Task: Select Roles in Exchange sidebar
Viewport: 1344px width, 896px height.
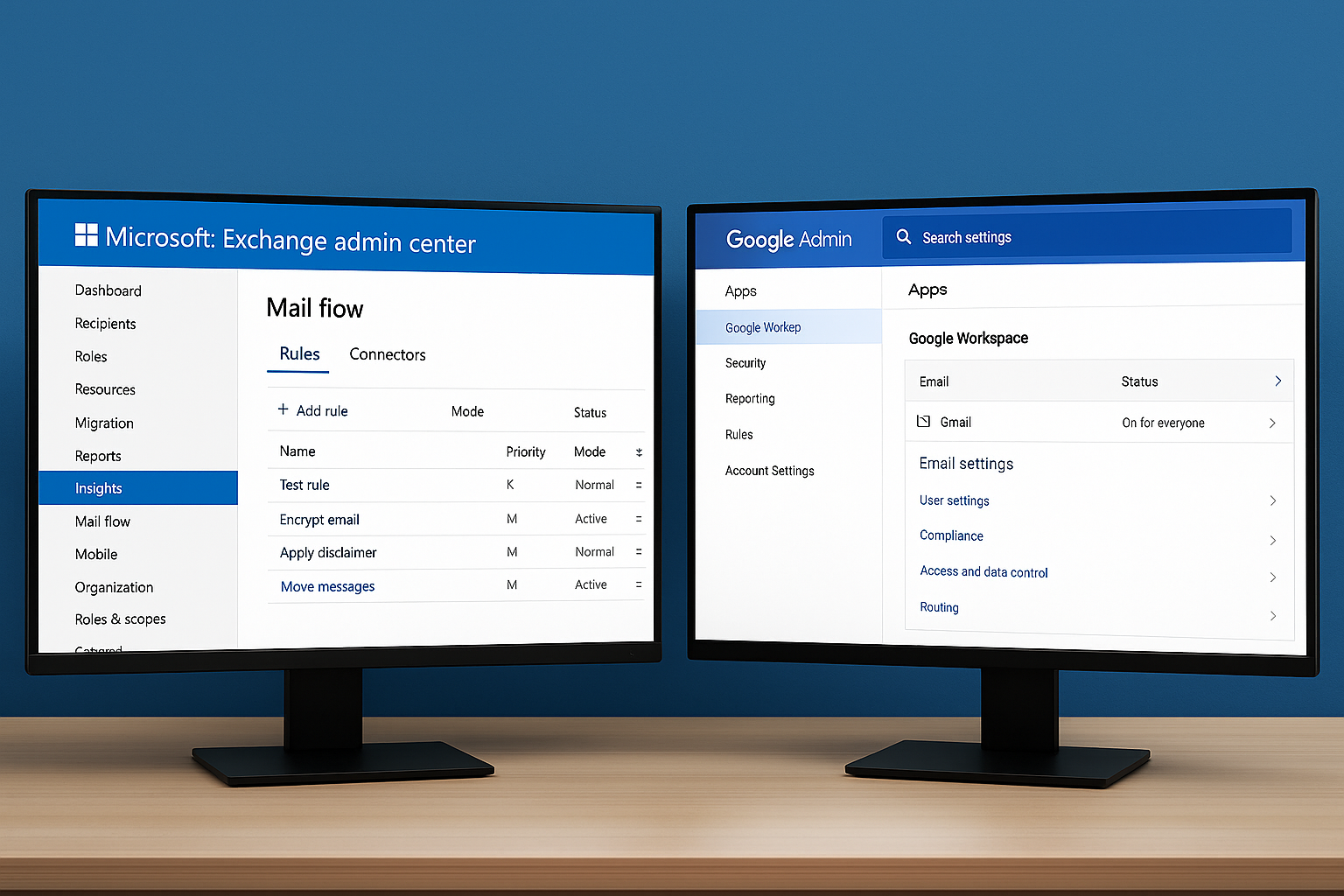Action: 91,357
